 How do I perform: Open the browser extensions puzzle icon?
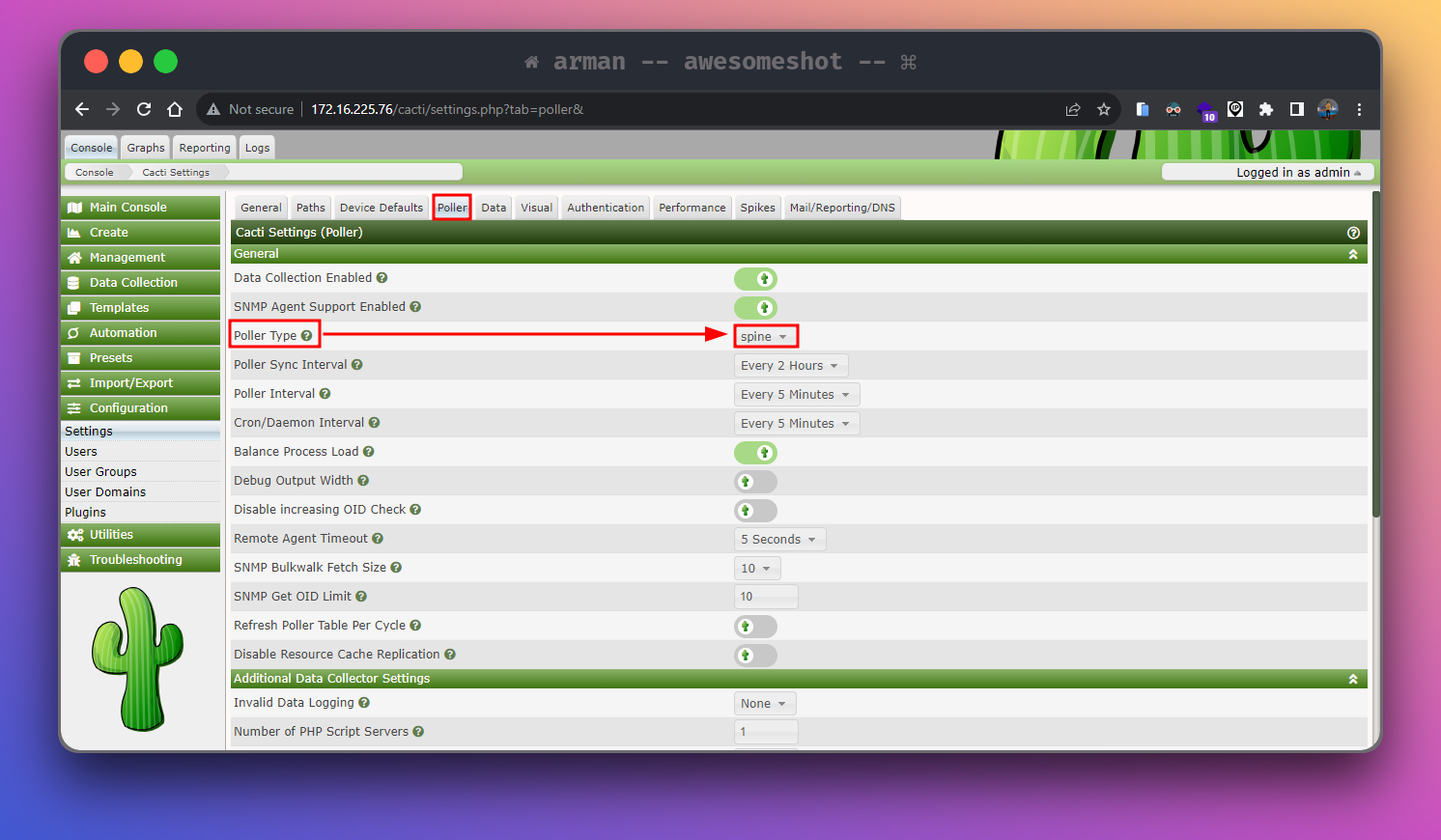point(1265,109)
